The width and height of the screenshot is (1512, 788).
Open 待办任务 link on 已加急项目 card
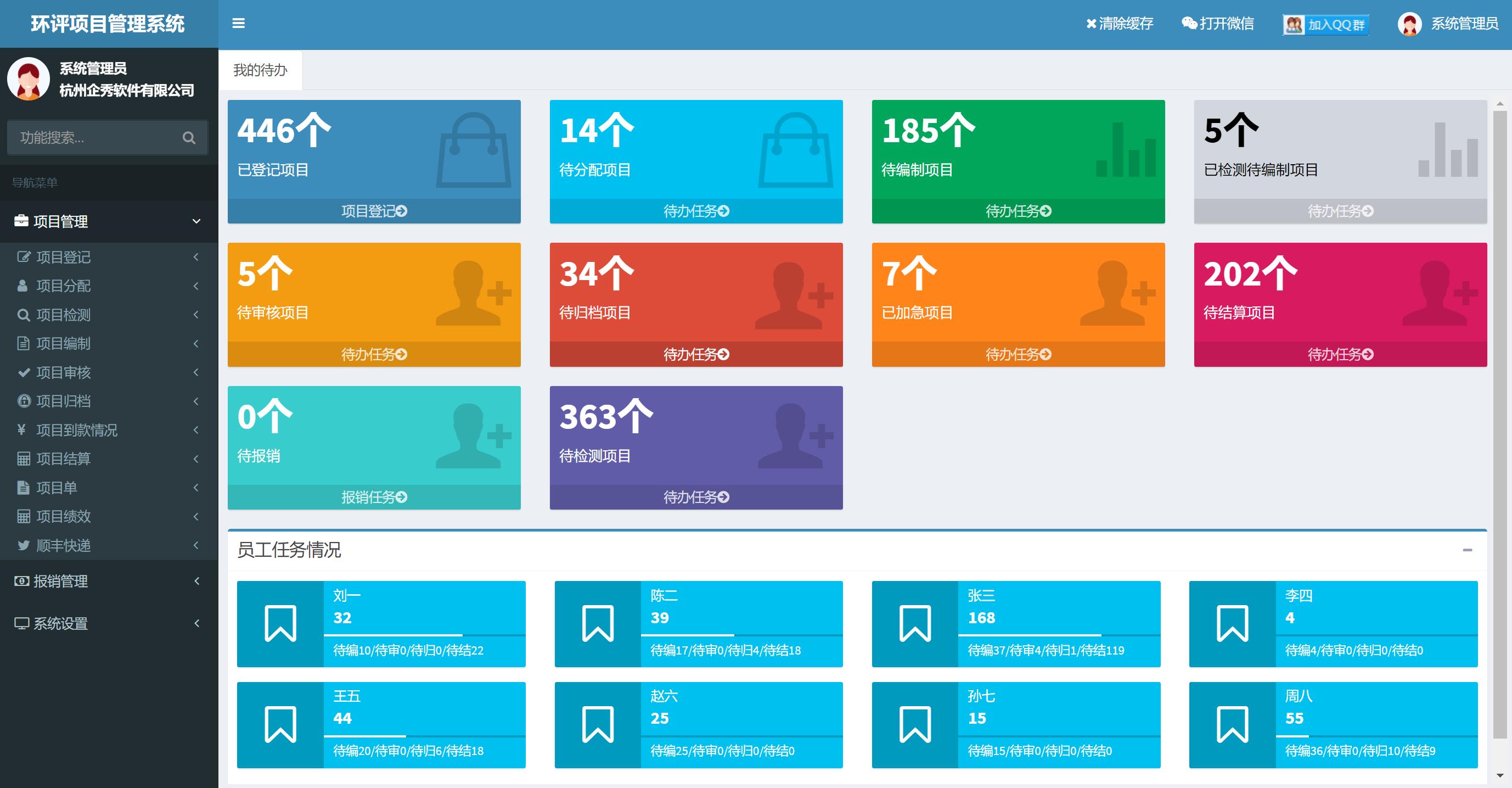coord(1019,354)
